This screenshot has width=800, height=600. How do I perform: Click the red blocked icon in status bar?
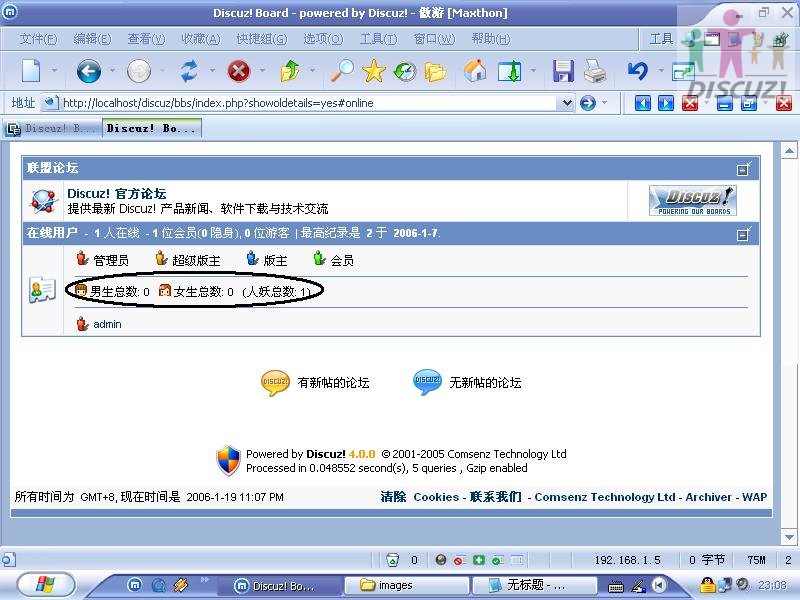click(460, 560)
